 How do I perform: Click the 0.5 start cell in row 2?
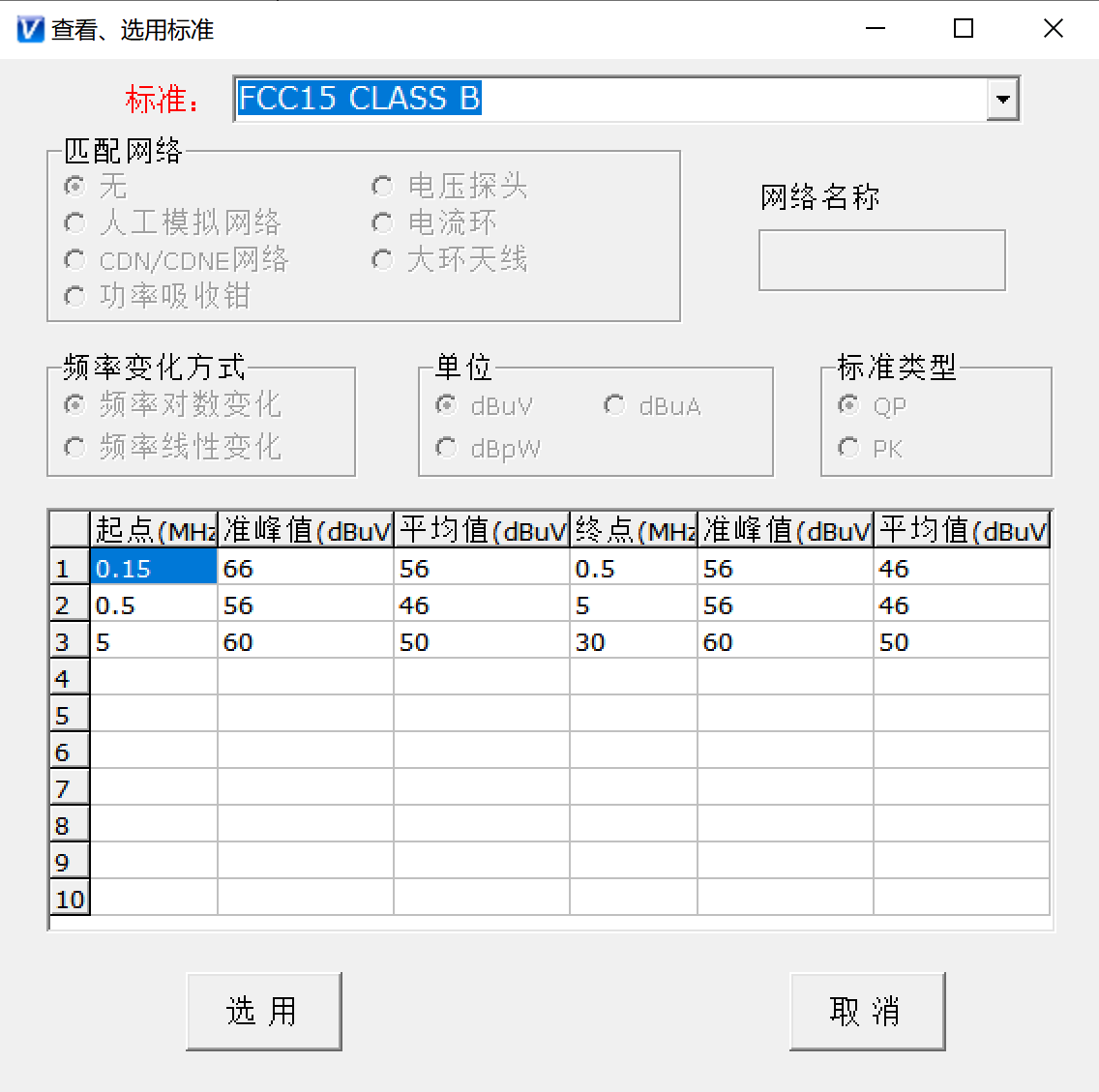154,604
